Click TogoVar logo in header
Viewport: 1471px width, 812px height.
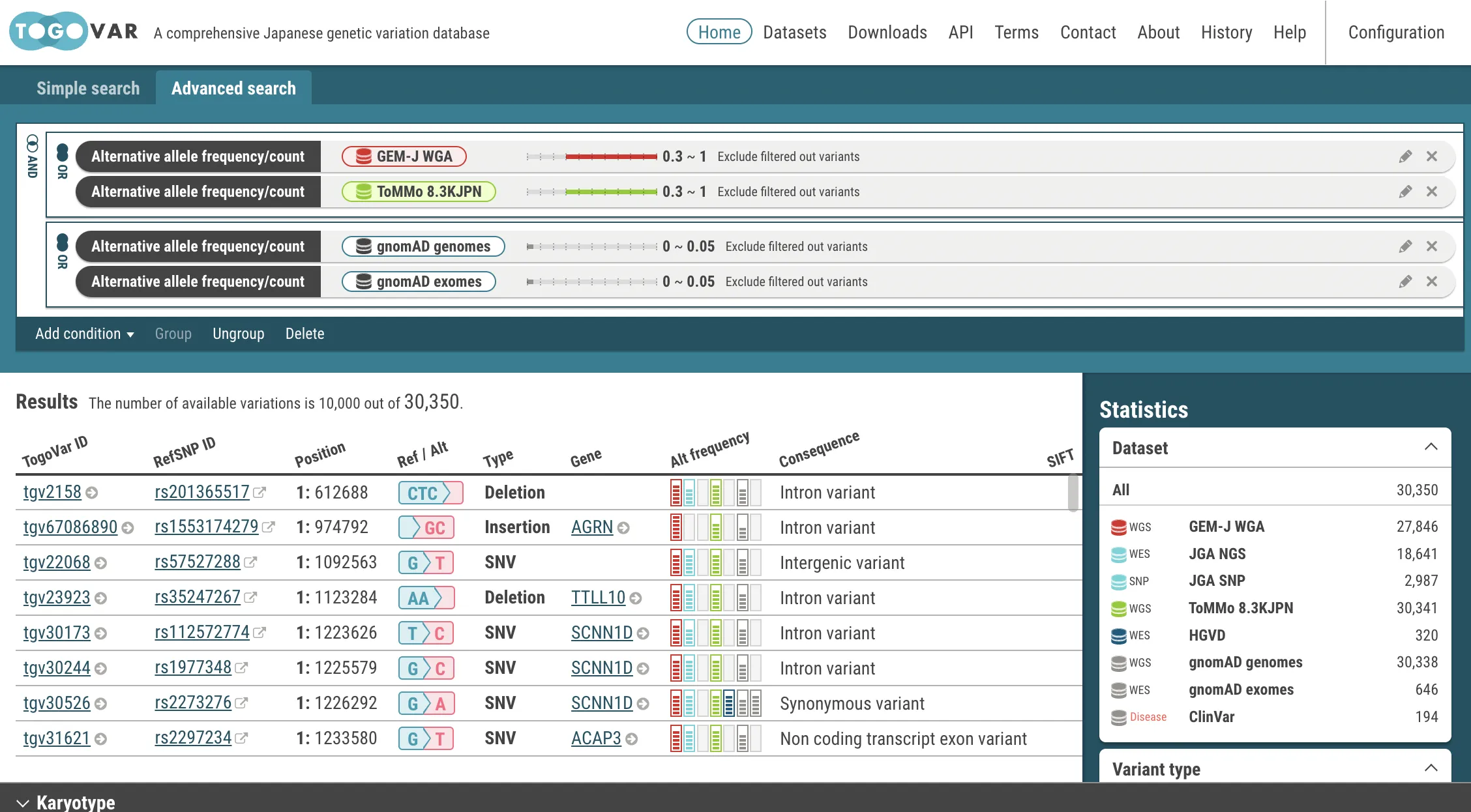[x=74, y=31]
